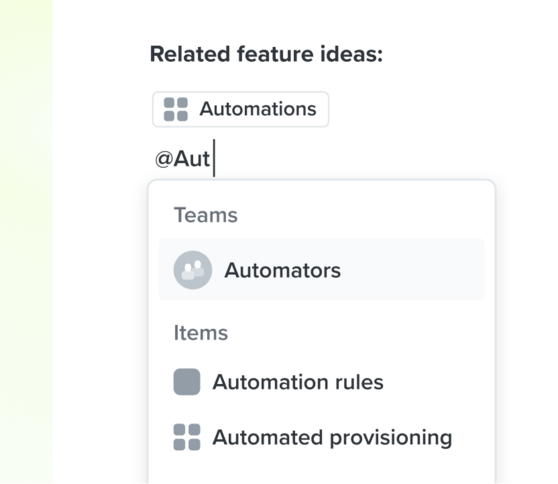Click the square icon beside Automation rules
Screen dimensions: 558x484
pyautogui.click(x=187, y=382)
